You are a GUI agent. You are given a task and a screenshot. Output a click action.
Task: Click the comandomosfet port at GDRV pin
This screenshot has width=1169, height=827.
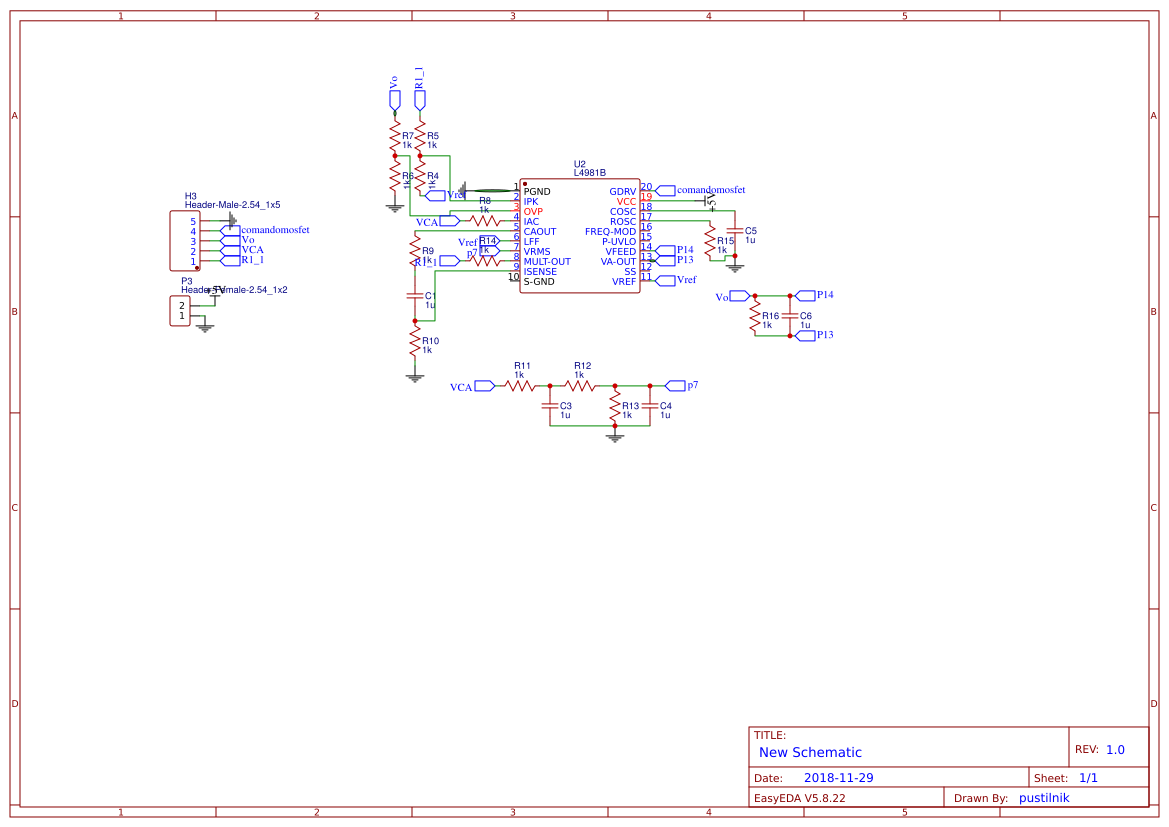(x=665, y=189)
